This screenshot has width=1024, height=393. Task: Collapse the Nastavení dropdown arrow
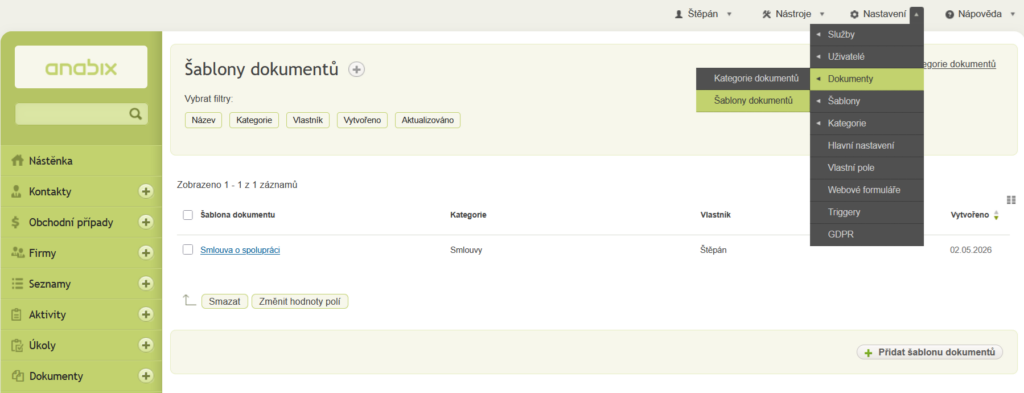point(917,14)
